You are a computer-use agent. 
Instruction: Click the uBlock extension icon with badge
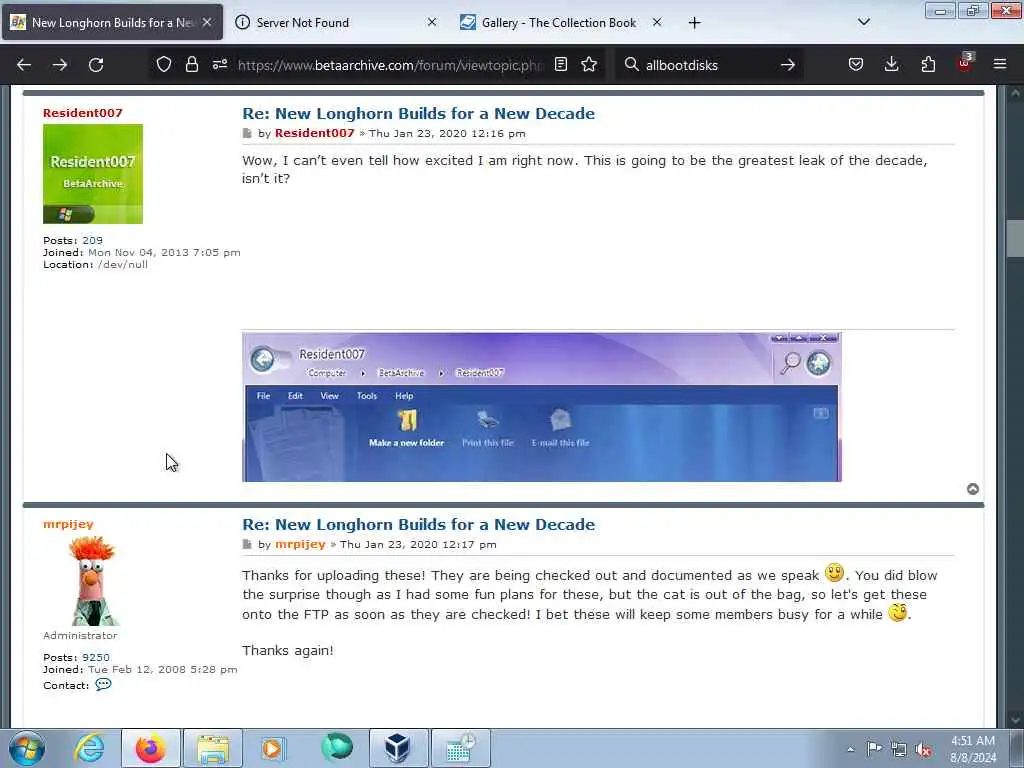(x=965, y=63)
